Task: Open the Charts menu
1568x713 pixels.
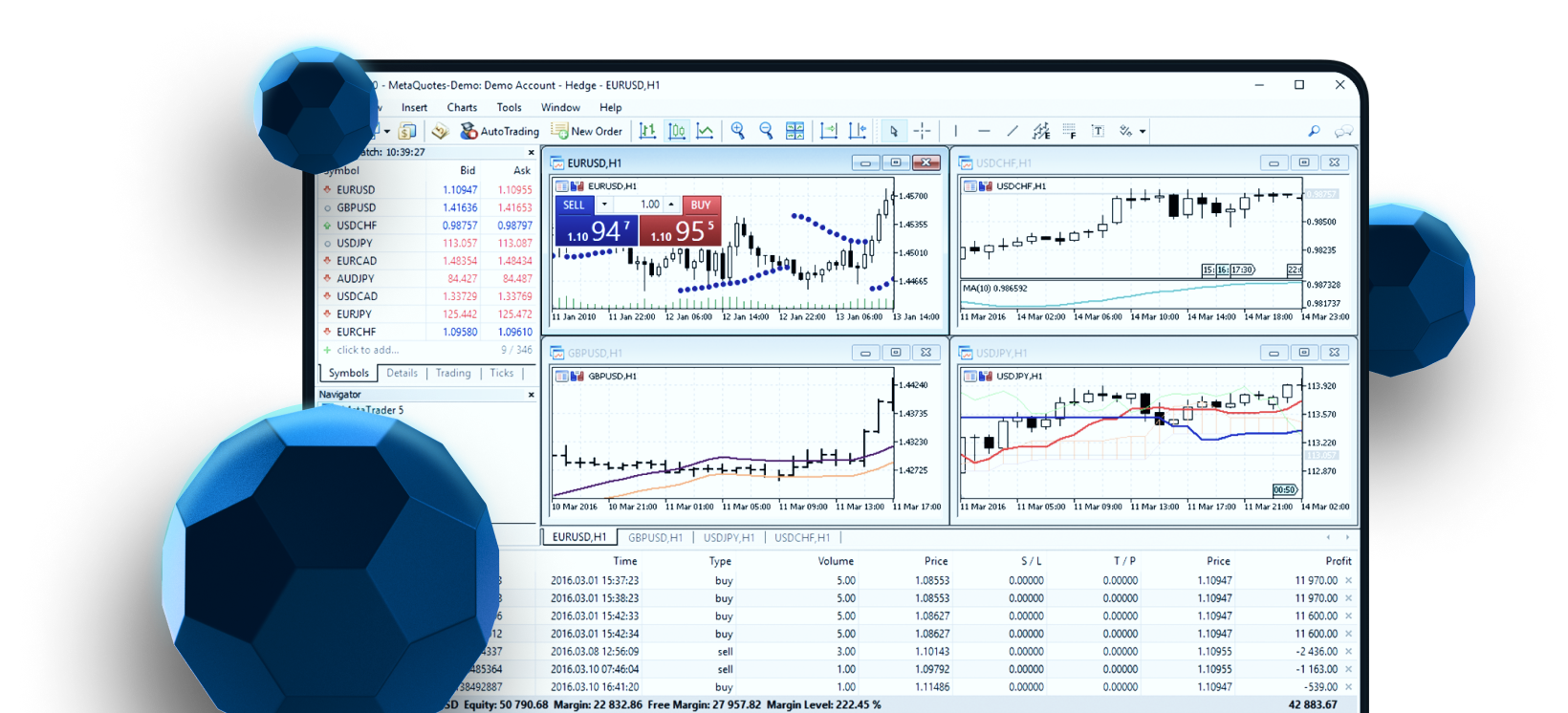Action: point(462,108)
